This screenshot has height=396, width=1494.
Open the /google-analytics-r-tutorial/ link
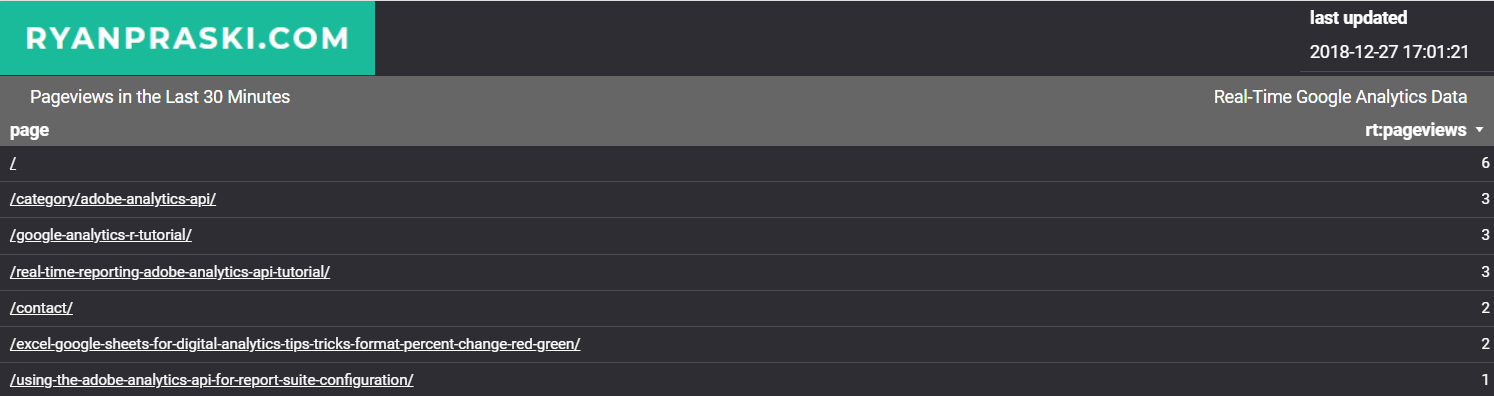101,235
